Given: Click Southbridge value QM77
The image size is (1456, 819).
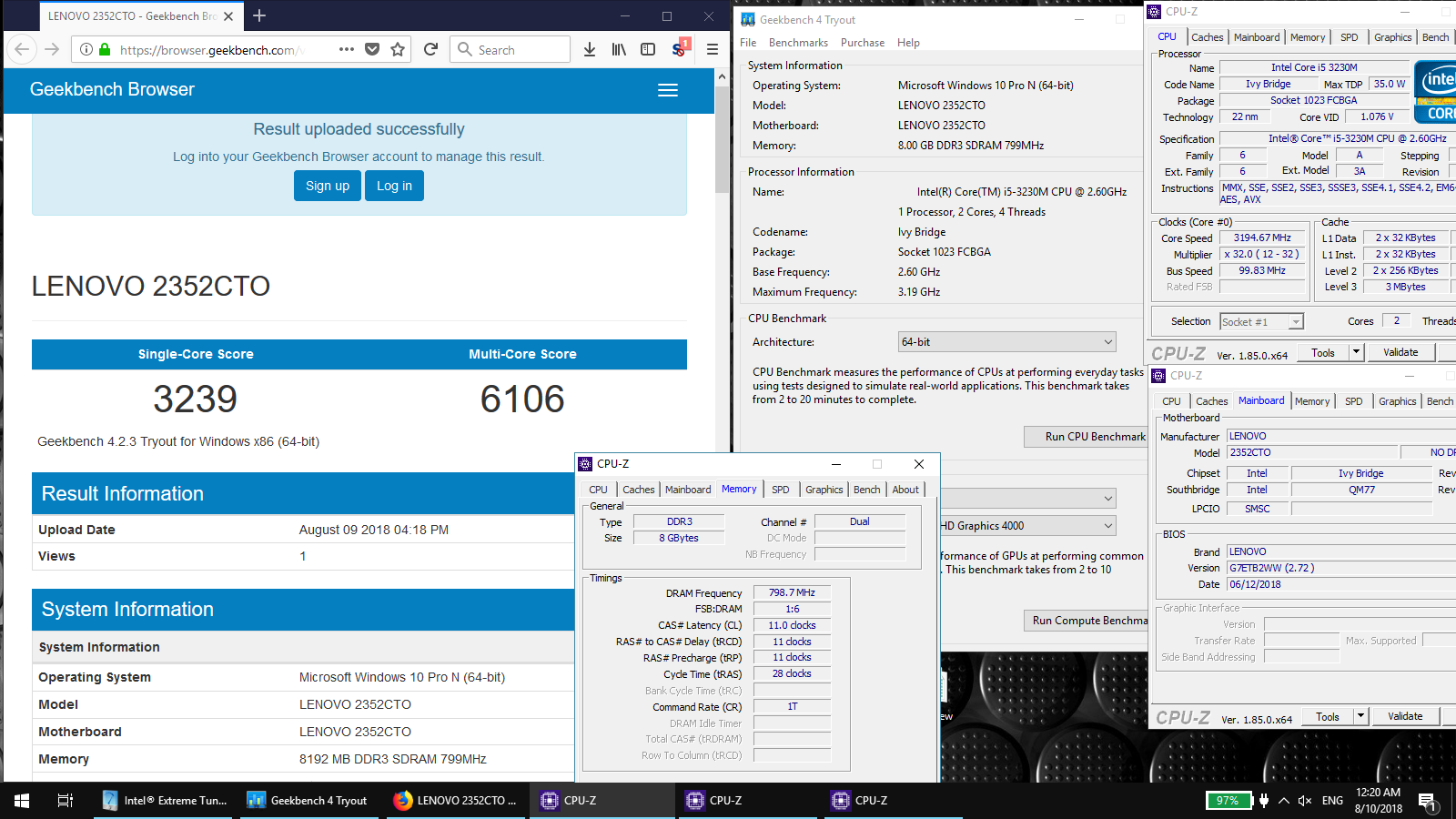Looking at the screenshot, I should click(1361, 490).
